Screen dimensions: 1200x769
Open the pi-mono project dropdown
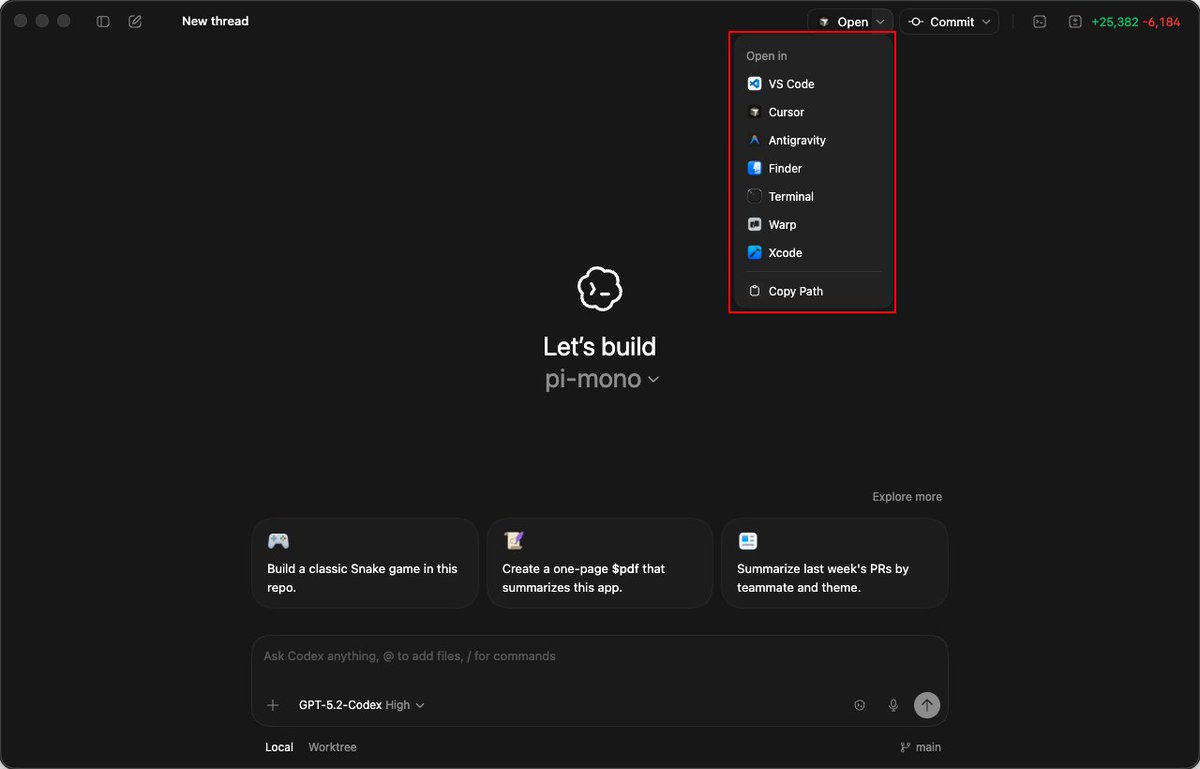coord(602,379)
